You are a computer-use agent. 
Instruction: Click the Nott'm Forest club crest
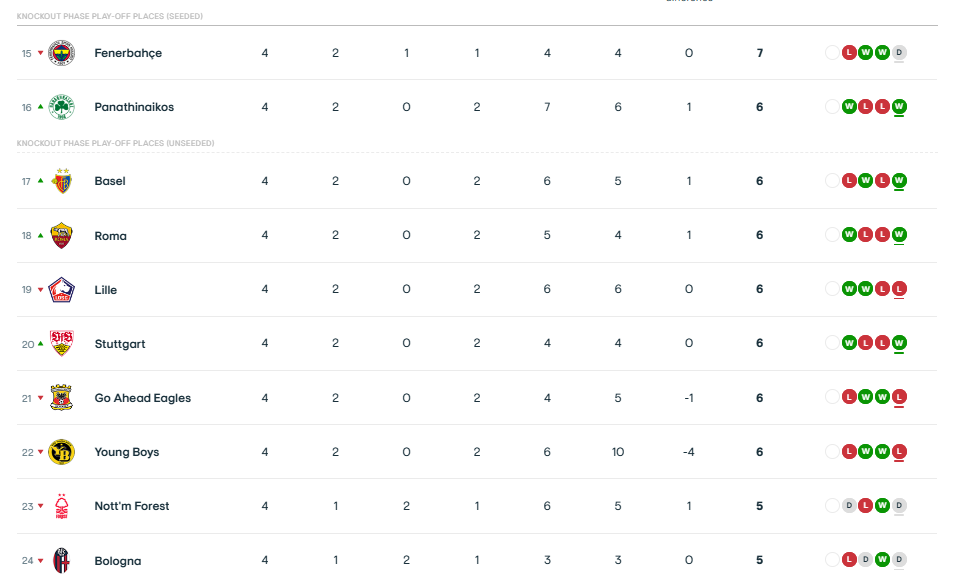pos(62,506)
